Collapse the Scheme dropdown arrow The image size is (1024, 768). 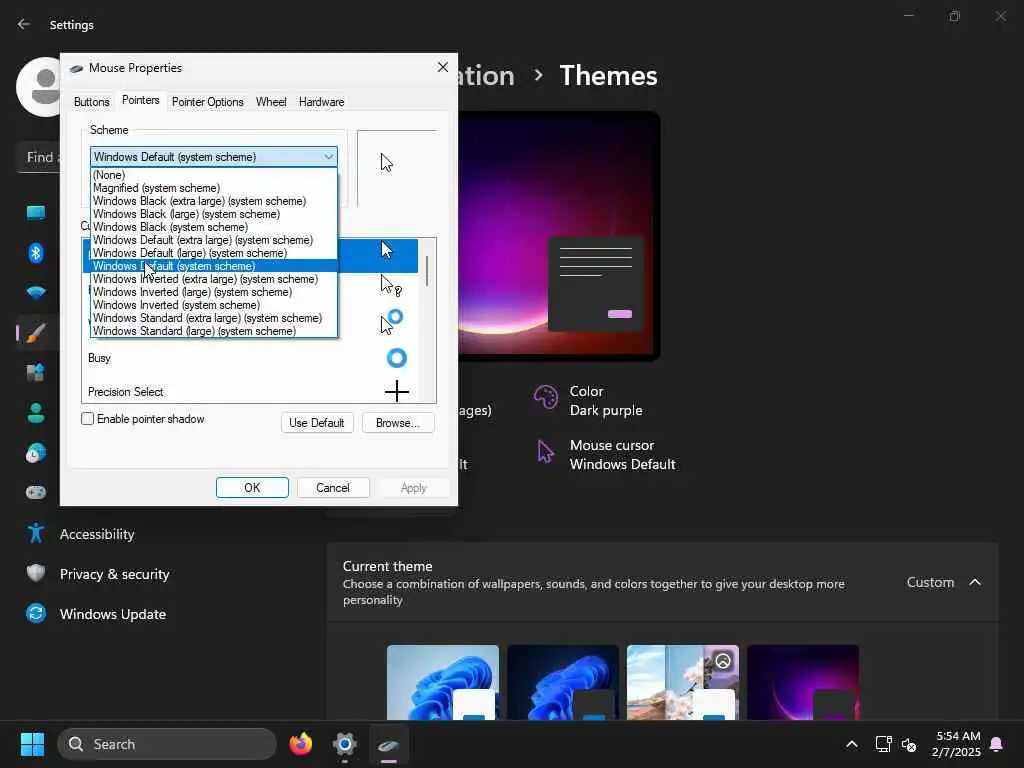pos(328,157)
